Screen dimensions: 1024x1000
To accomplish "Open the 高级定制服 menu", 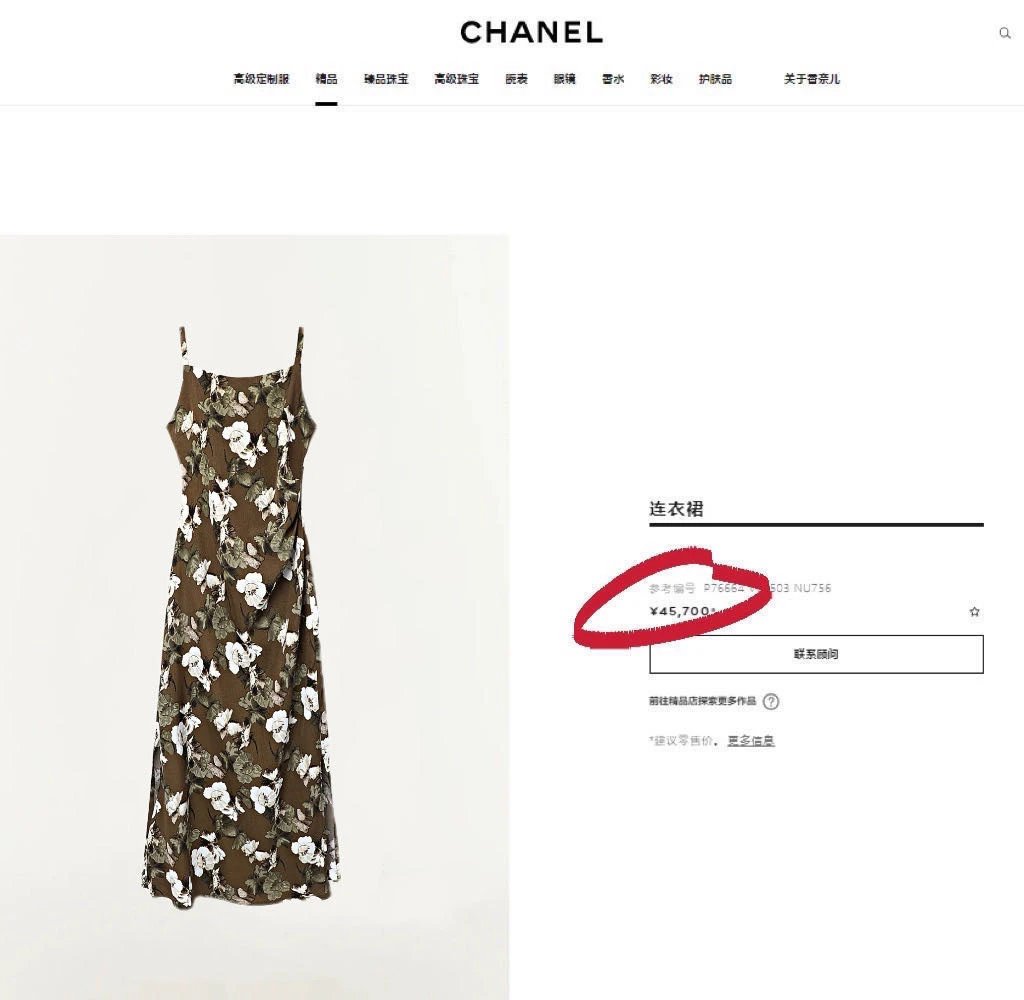I will point(261,79).
